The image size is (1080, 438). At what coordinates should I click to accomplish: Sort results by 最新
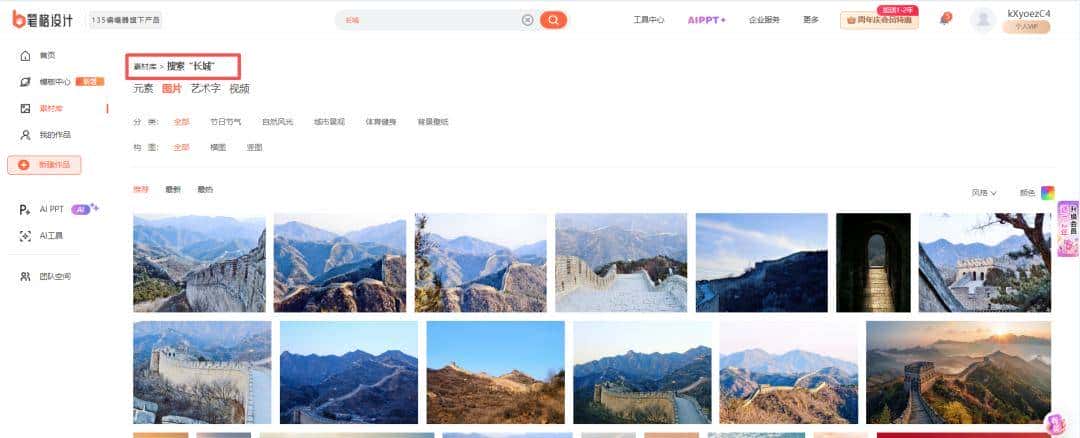pyautogui.click(x=173, y=189)
